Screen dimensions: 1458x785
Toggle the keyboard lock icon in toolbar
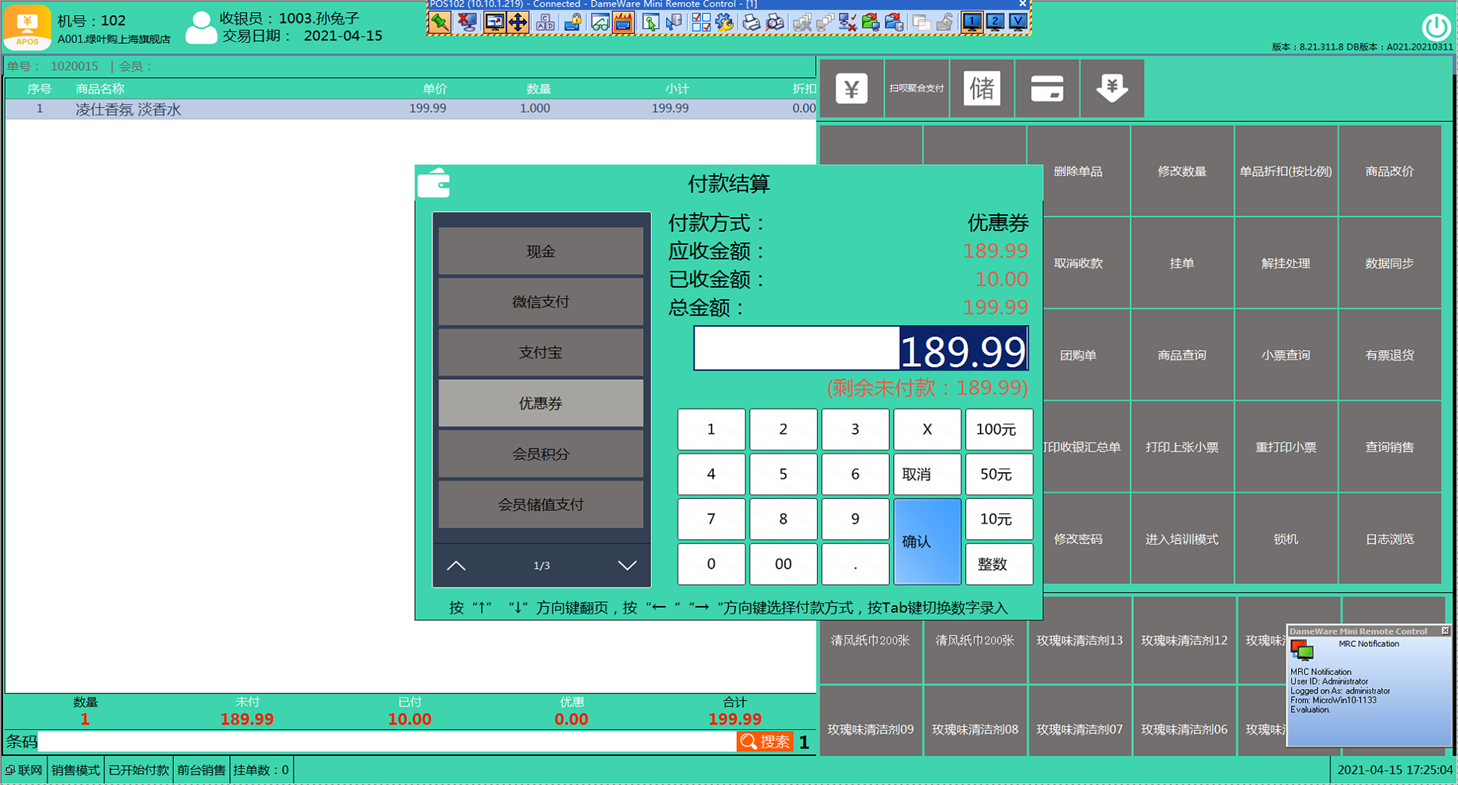click(573, 22)
